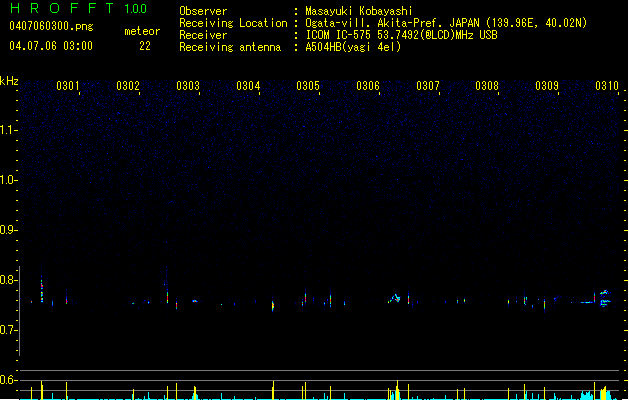Screen dimensions: 629x400
Task: Click the meteor echo between 0306 and 0307
Action: (x=394, y=298)
